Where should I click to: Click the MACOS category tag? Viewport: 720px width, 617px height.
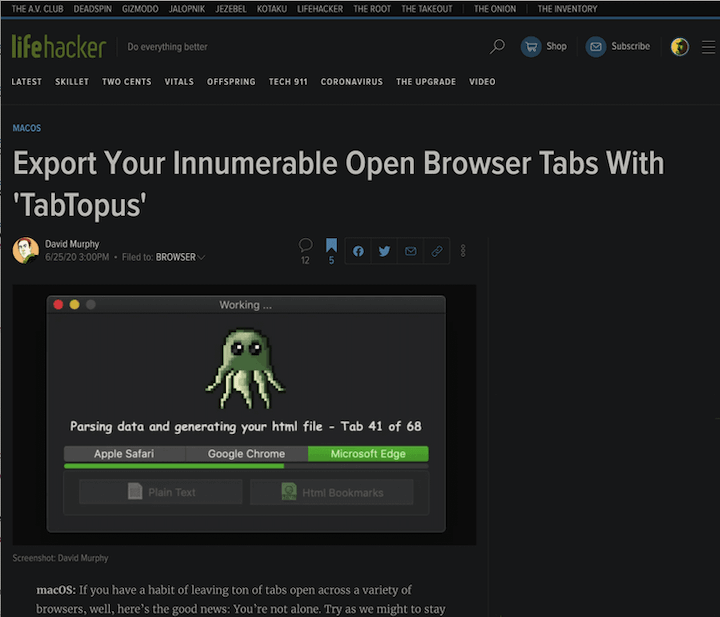(x=27, y=128)
